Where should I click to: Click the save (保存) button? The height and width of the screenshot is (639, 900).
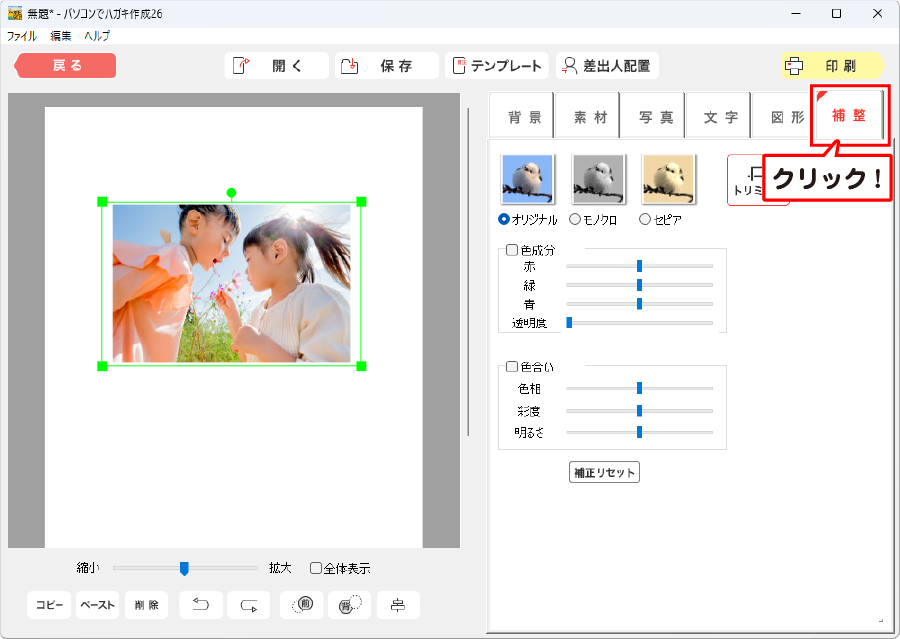(x=386, y=66)
